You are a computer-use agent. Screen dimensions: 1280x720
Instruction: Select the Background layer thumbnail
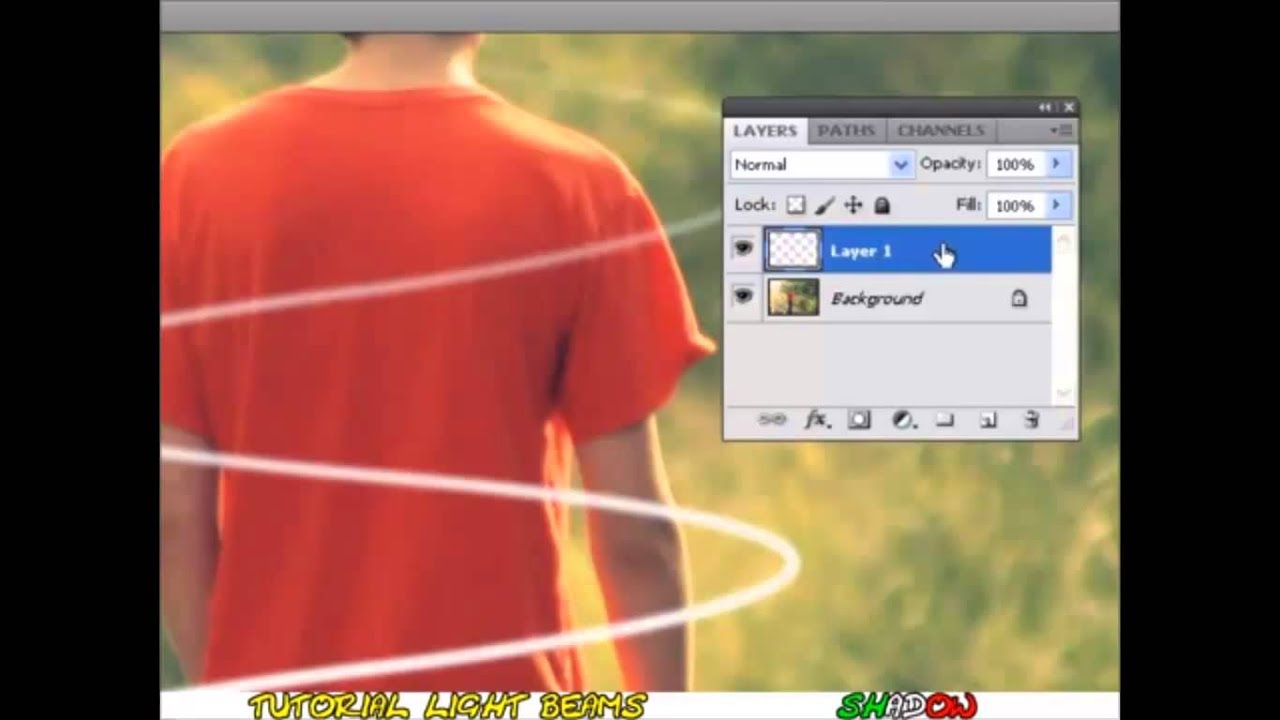point(793,298)
